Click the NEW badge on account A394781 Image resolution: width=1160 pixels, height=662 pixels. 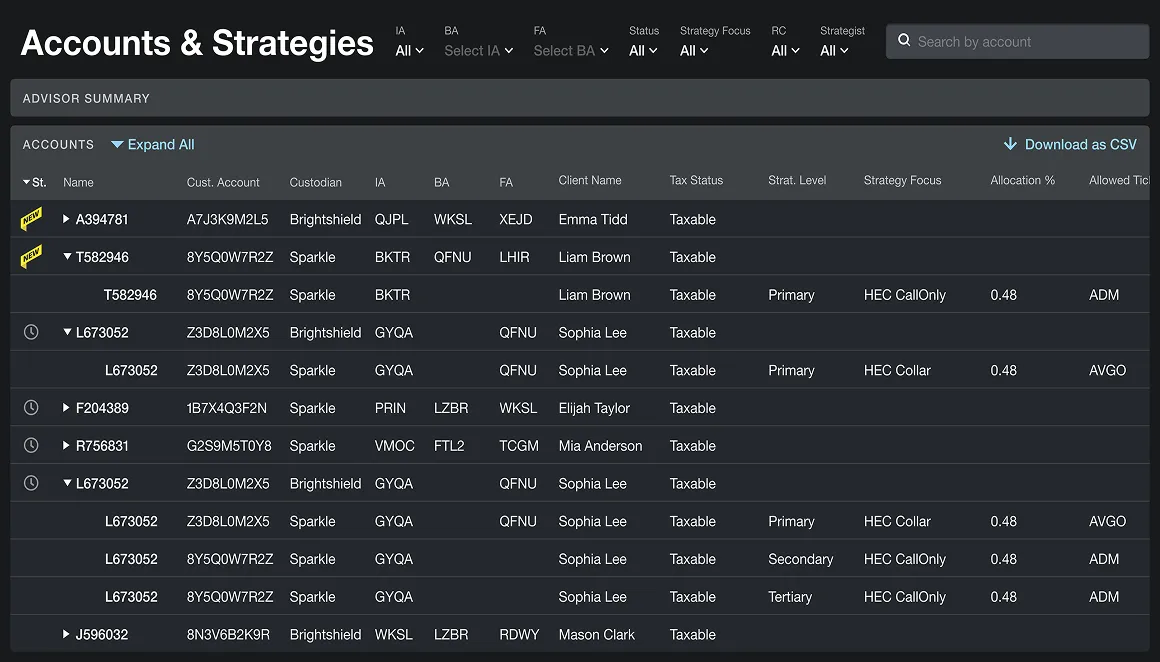pyautogui.click(x=31, y=219)
